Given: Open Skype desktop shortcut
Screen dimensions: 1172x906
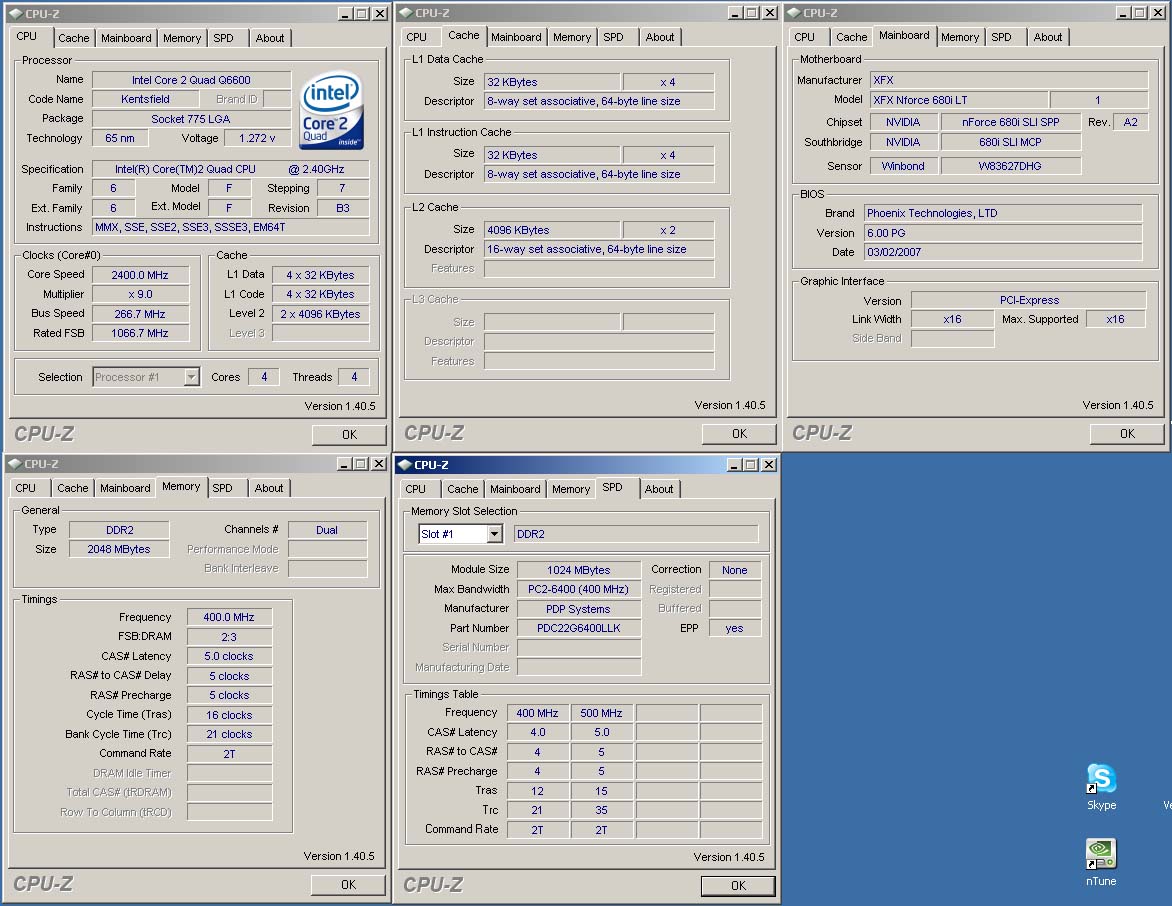Looking at the screenshot, I should pos(1101,787).
